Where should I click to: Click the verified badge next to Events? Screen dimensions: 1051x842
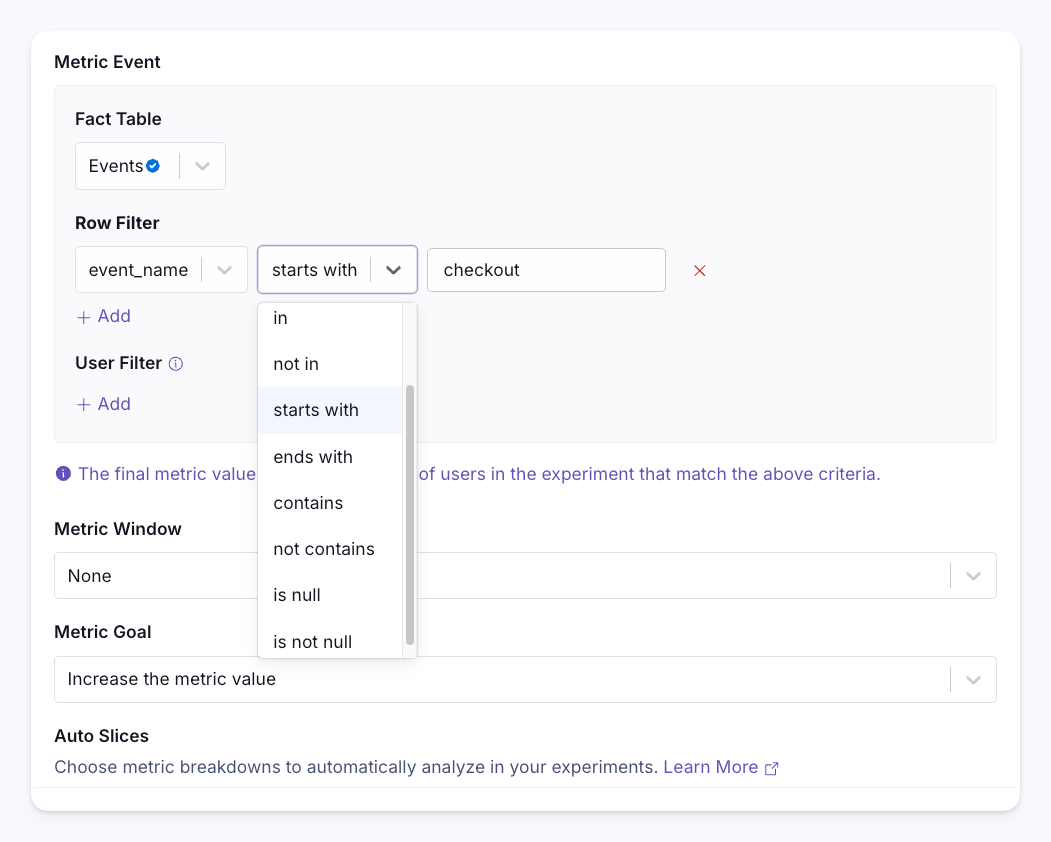[x=153, y=166]
